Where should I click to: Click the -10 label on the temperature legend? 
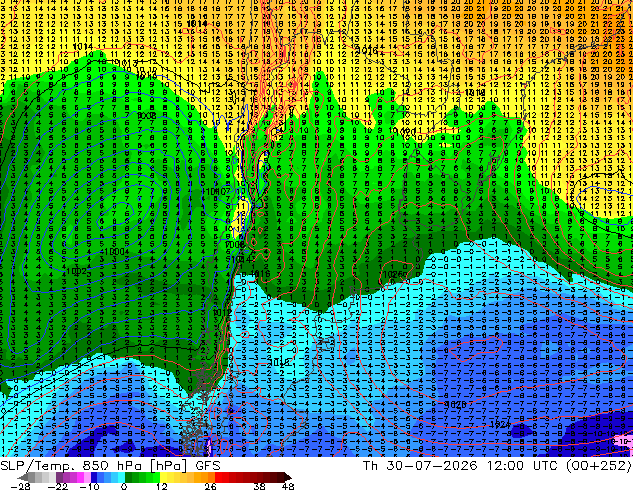(x=89, y=486)
